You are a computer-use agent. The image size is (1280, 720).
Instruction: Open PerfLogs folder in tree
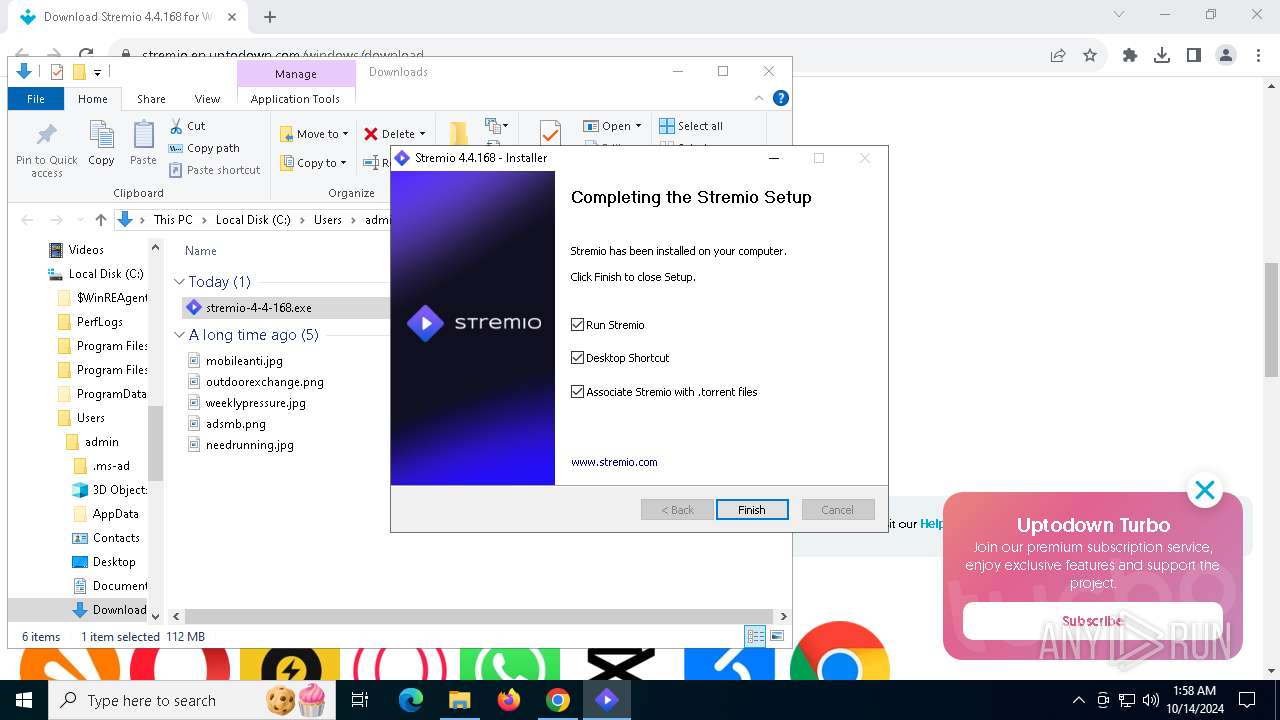100,322
